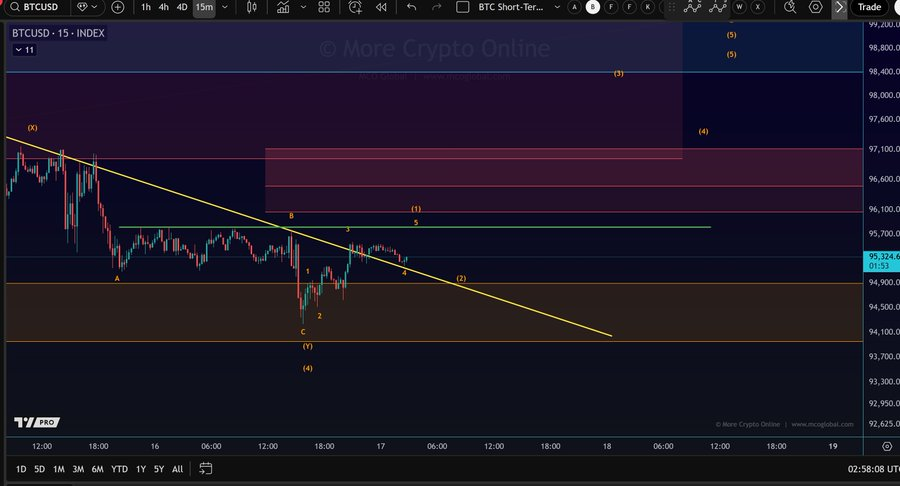Create an alert with the alarm clock icon
This screenshot has width=900, height=486.
coord(356,7)
